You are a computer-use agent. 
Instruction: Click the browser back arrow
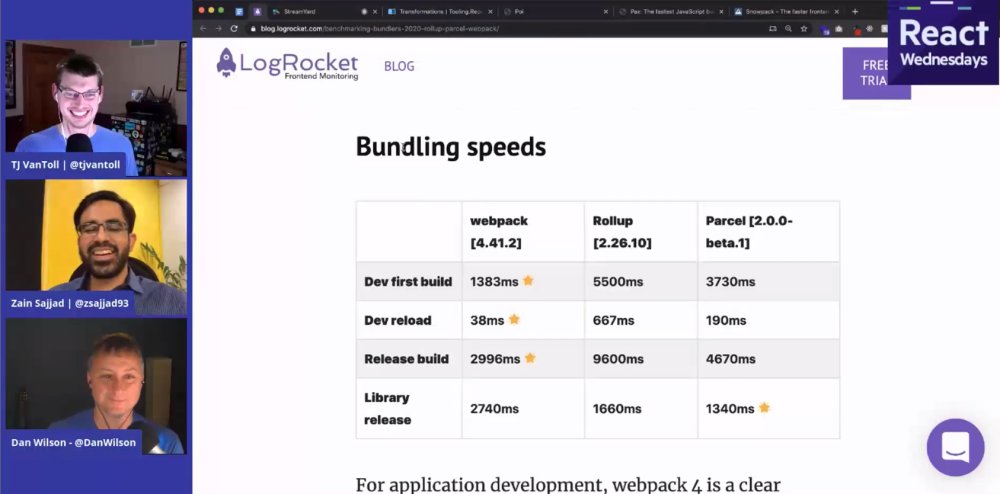[x=203, y=29]
